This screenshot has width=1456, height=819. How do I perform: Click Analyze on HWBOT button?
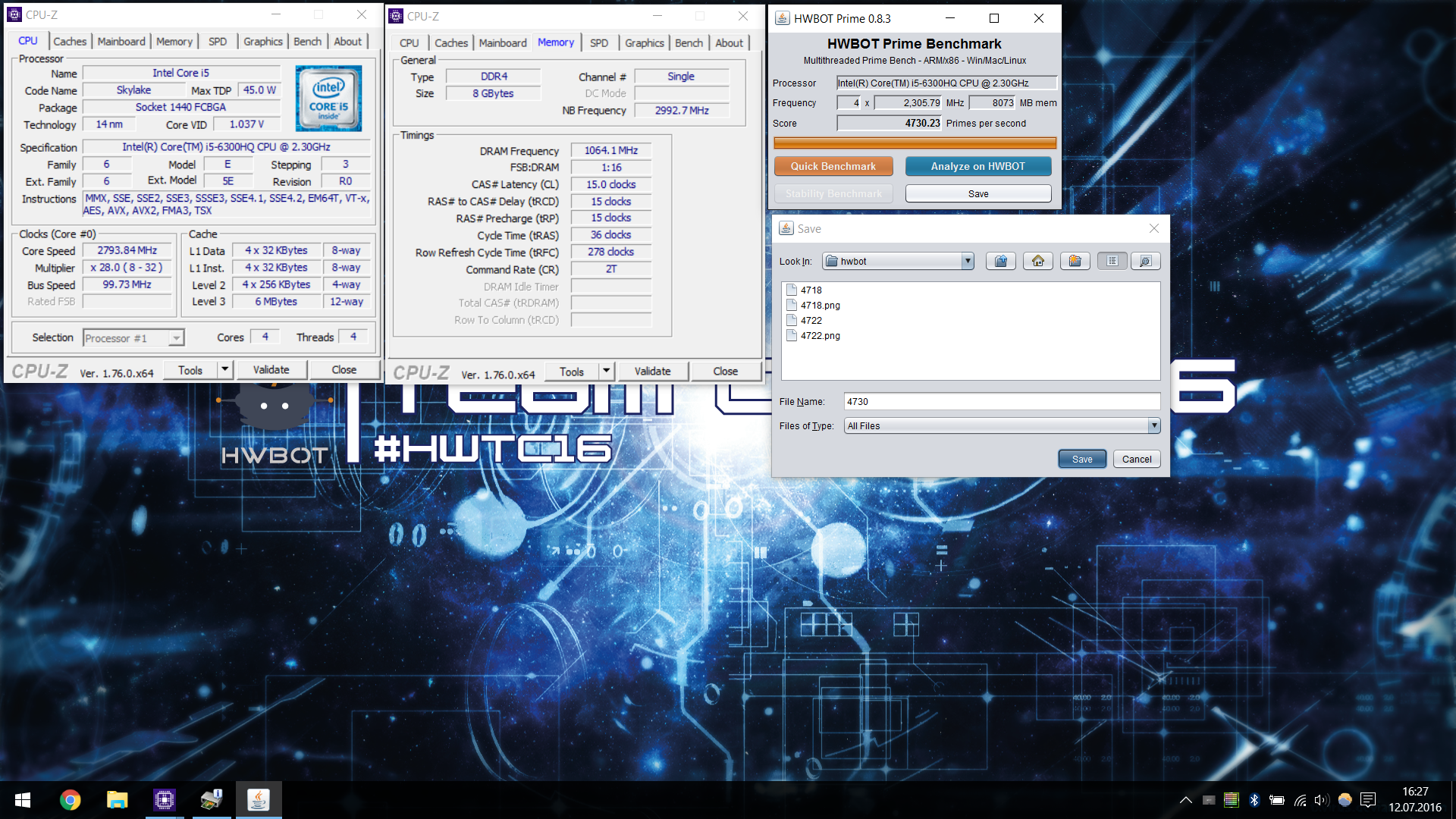(x=978, y=166)
